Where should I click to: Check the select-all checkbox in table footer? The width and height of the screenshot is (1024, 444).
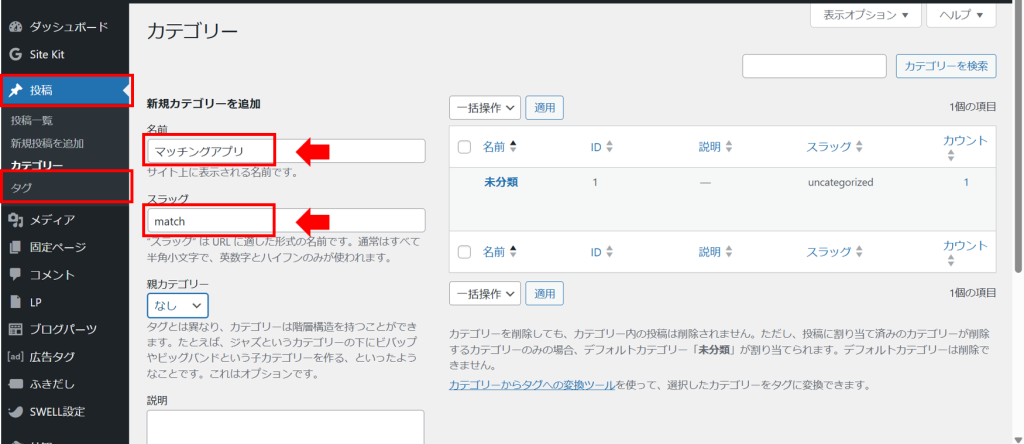(464, 252)
